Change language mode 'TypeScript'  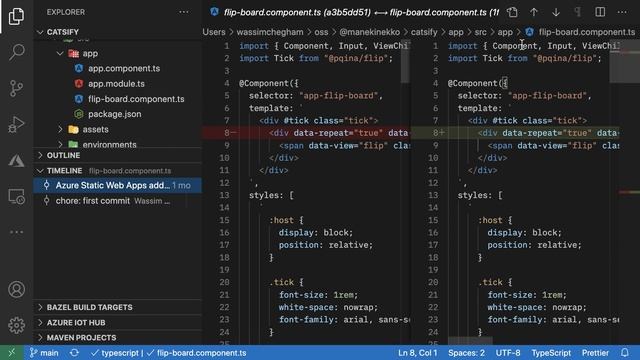point(551,353)
